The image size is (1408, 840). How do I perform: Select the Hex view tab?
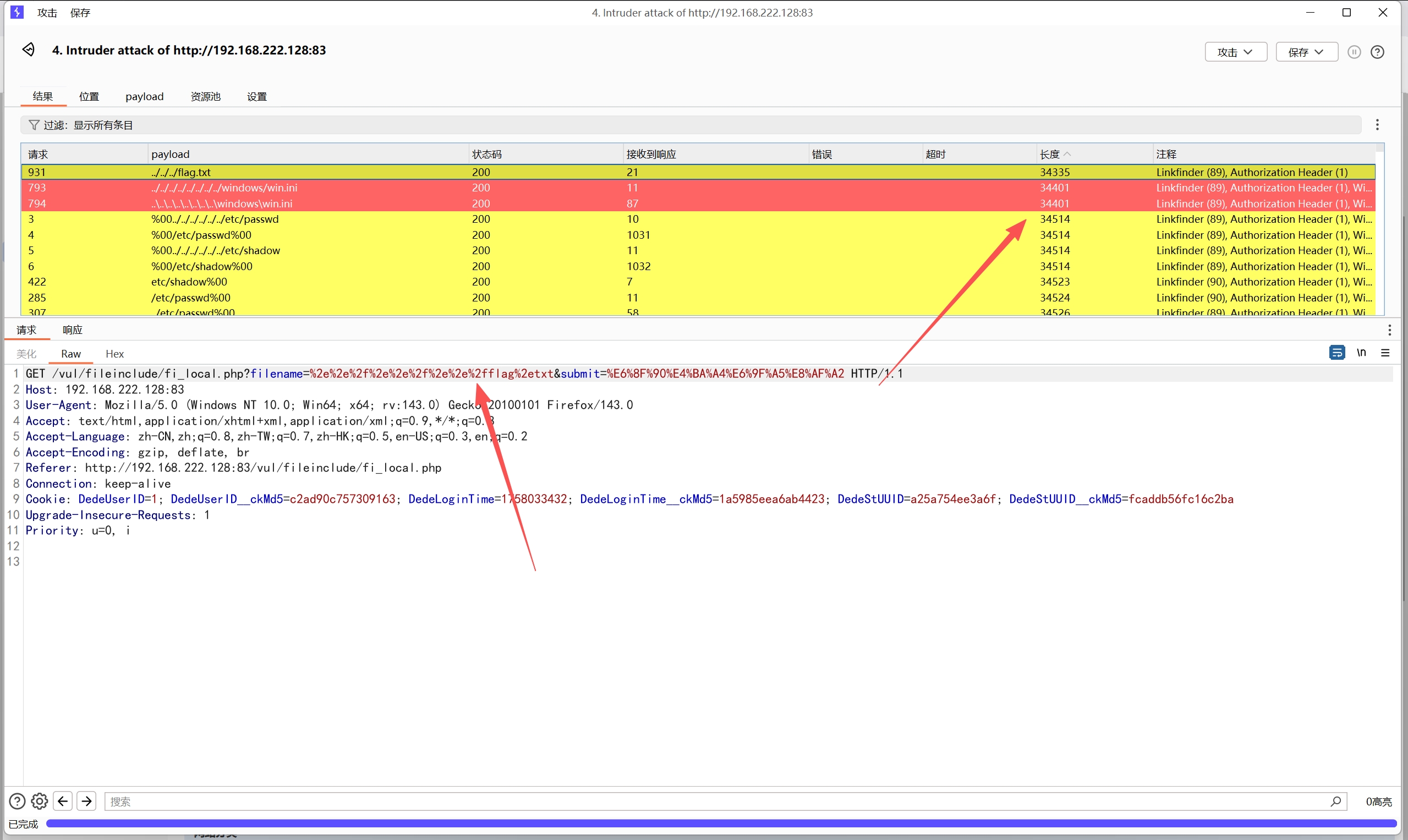tap(114, 354)
